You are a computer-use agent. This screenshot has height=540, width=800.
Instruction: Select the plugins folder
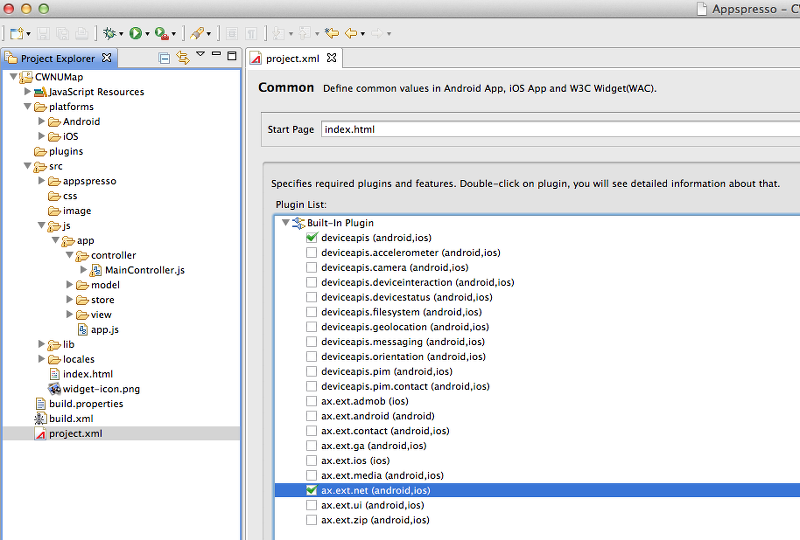pyautogui.click(x=58, y=151)
